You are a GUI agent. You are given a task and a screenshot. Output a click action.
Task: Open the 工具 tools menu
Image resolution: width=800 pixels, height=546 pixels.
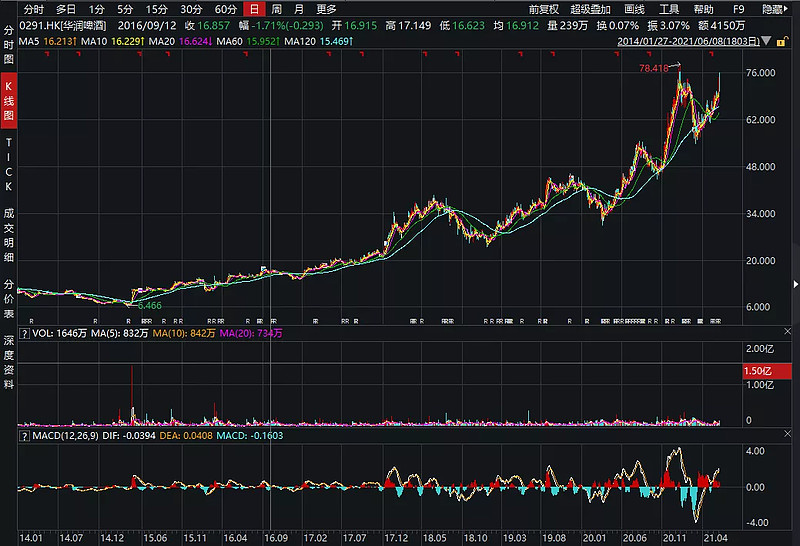[x=669, y=9]
